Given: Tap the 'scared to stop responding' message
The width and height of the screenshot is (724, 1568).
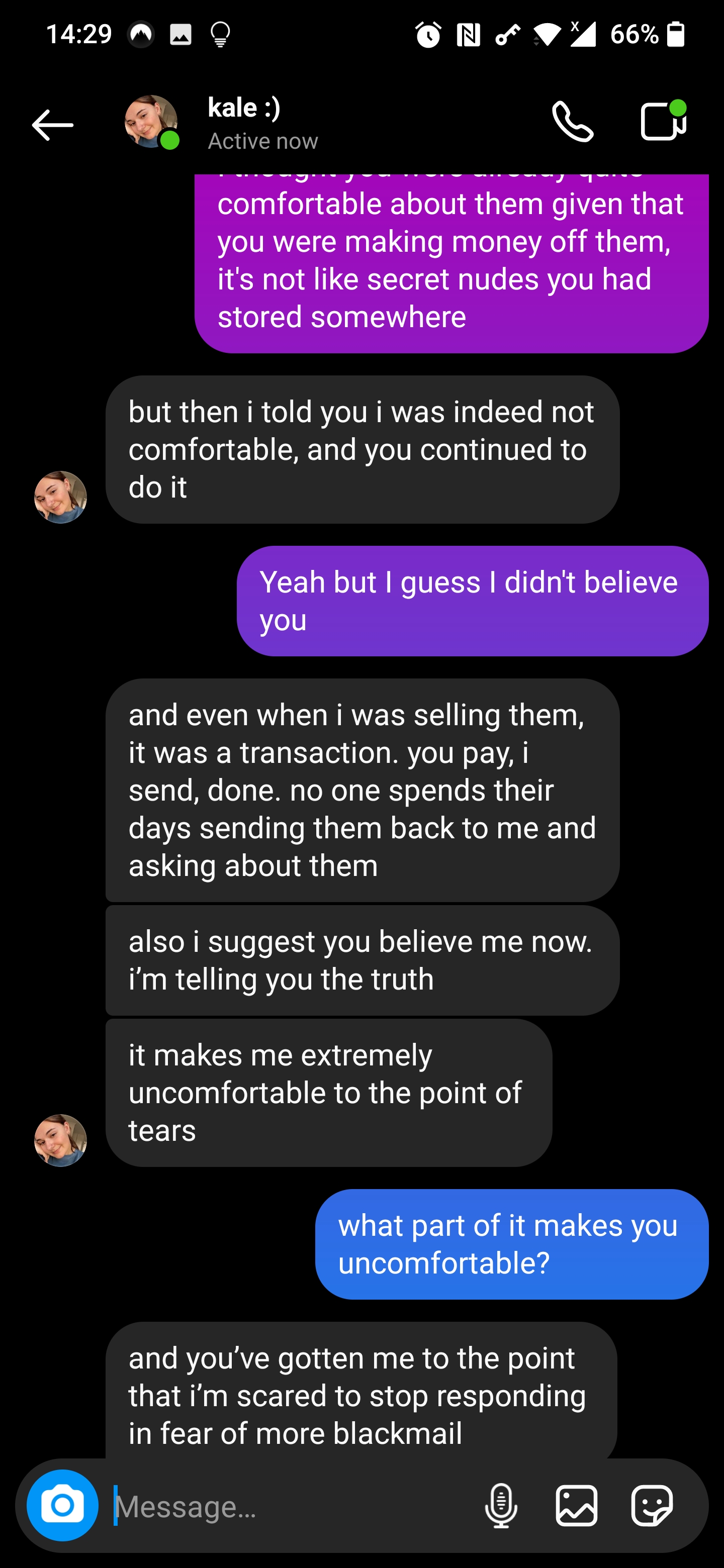Looking at the screenshot, I should coord(361,1395).
